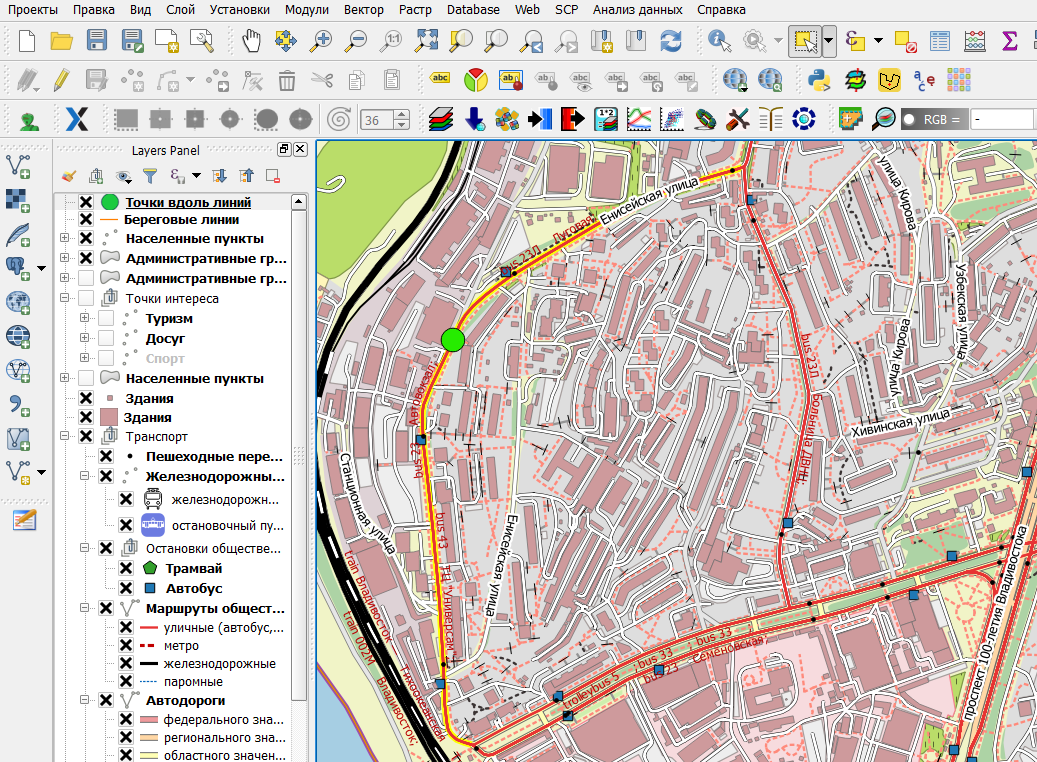
Task: Select the Identify Features tool
Action: (x=719, y=41)
